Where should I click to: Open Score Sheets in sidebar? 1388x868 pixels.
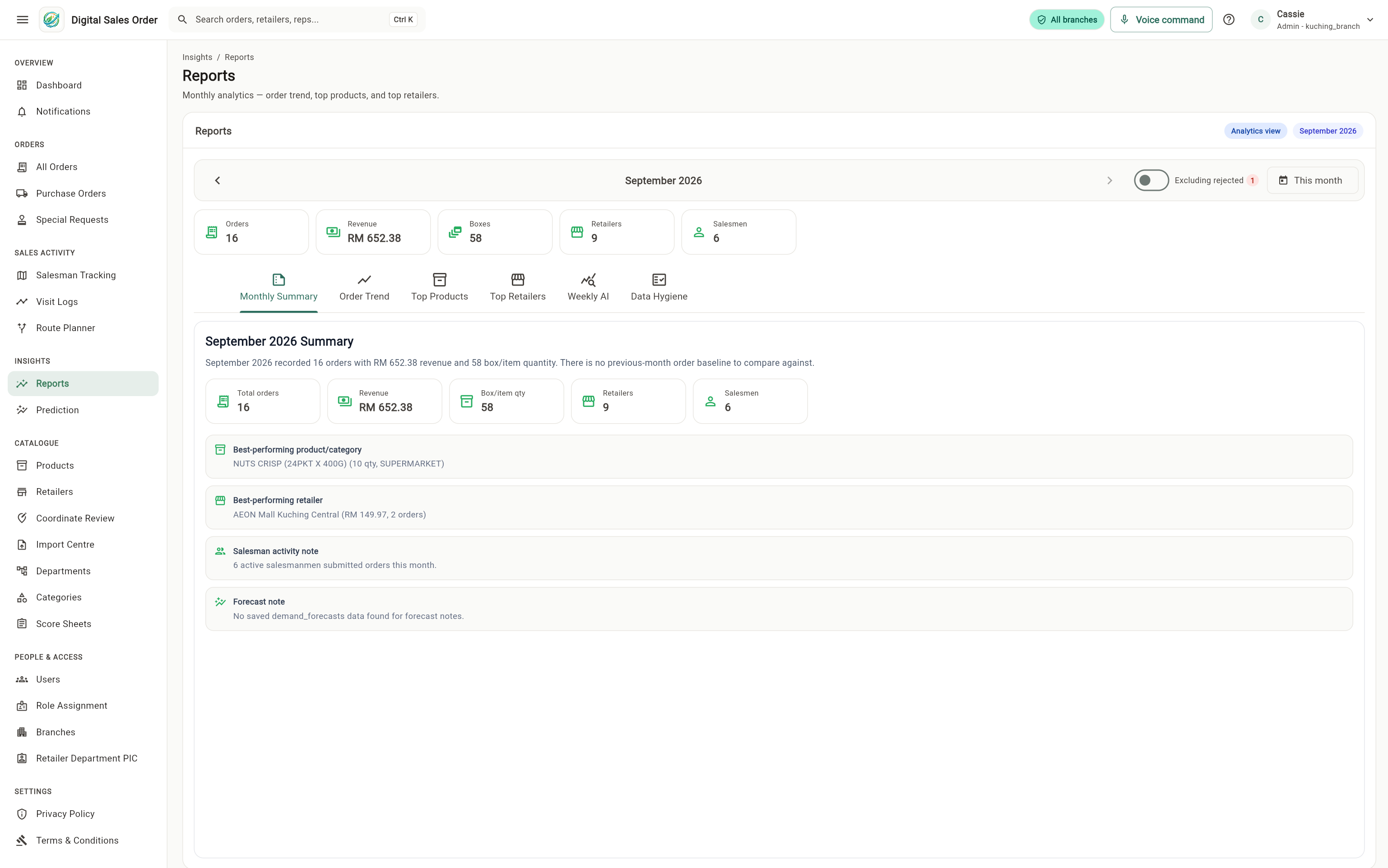pyautogui.click(x=83, y=624)
